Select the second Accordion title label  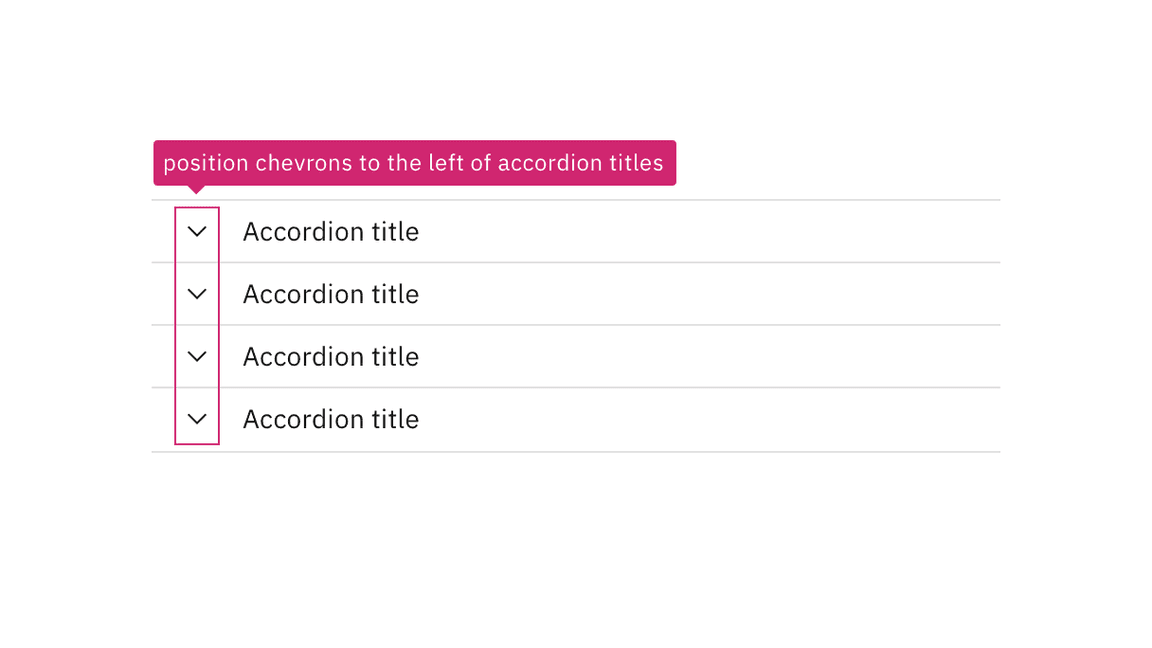pos(330,293)
